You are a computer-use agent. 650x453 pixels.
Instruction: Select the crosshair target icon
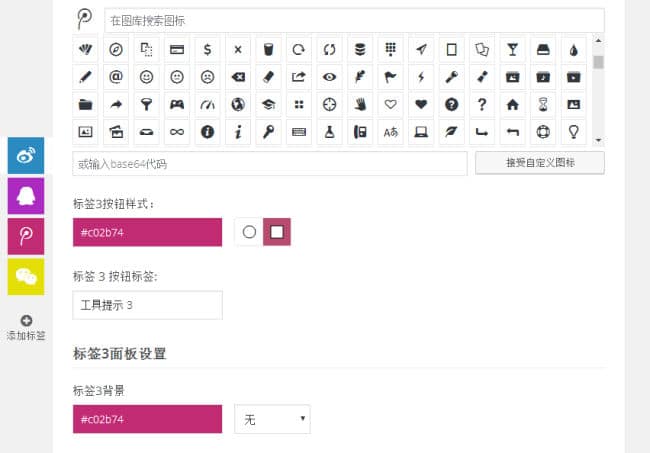coord(330,104)
